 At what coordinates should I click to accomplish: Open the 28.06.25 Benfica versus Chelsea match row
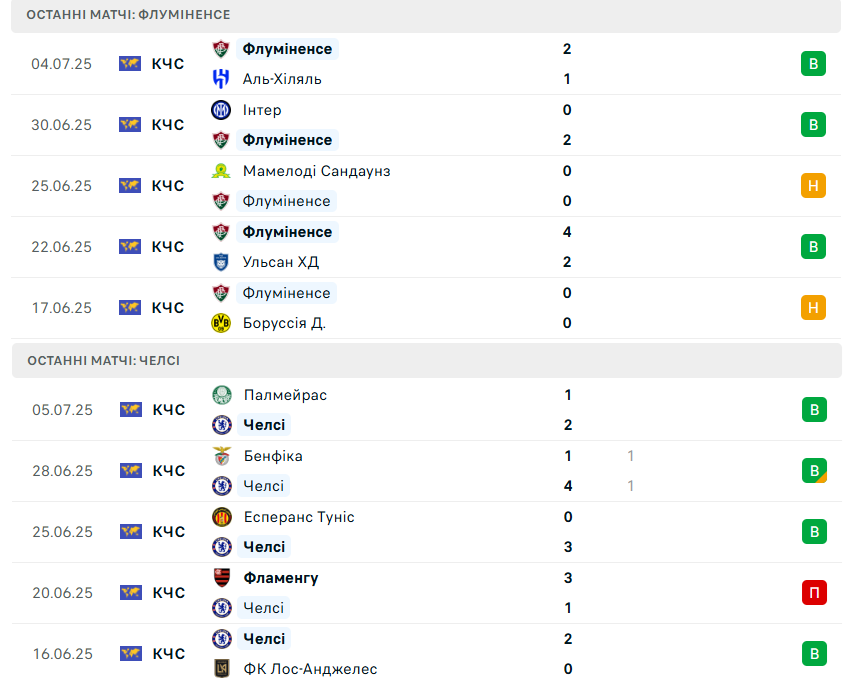point(427,471)
